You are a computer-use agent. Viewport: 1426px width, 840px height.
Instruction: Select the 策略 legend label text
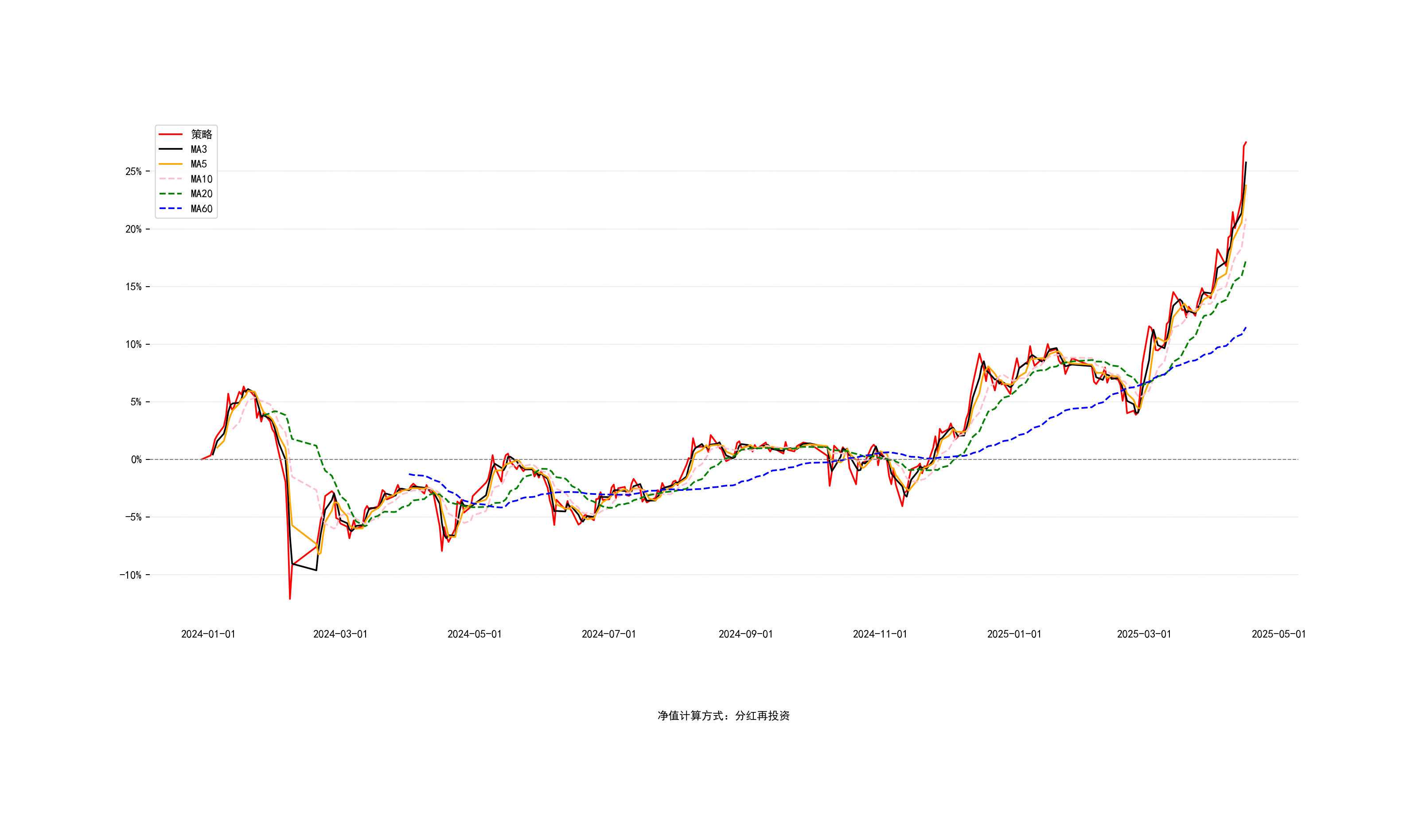202,134
